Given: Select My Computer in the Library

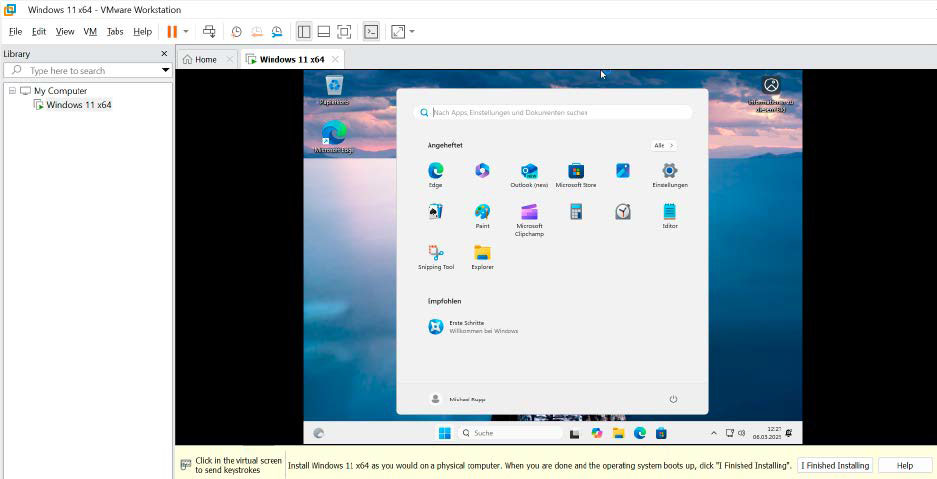Looking at the screenshot, I should [x=60, y=91].
